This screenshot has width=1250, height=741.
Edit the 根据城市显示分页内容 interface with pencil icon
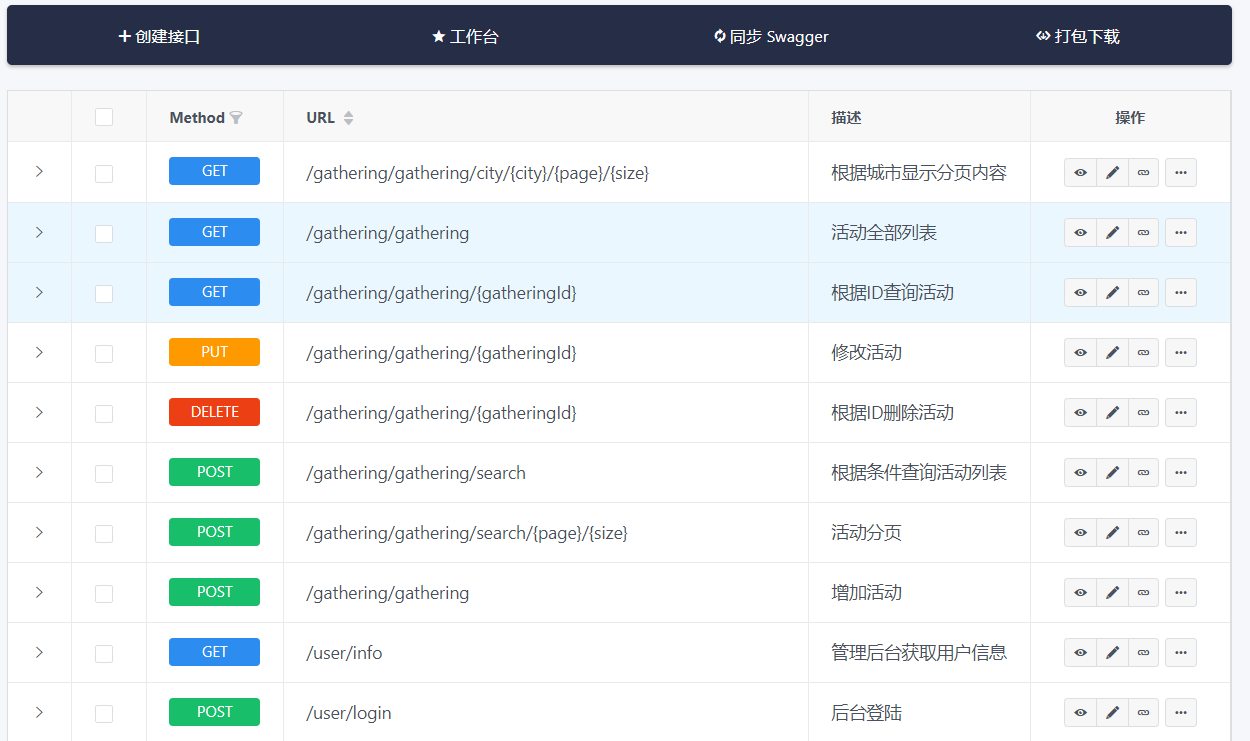(1112, 172)
